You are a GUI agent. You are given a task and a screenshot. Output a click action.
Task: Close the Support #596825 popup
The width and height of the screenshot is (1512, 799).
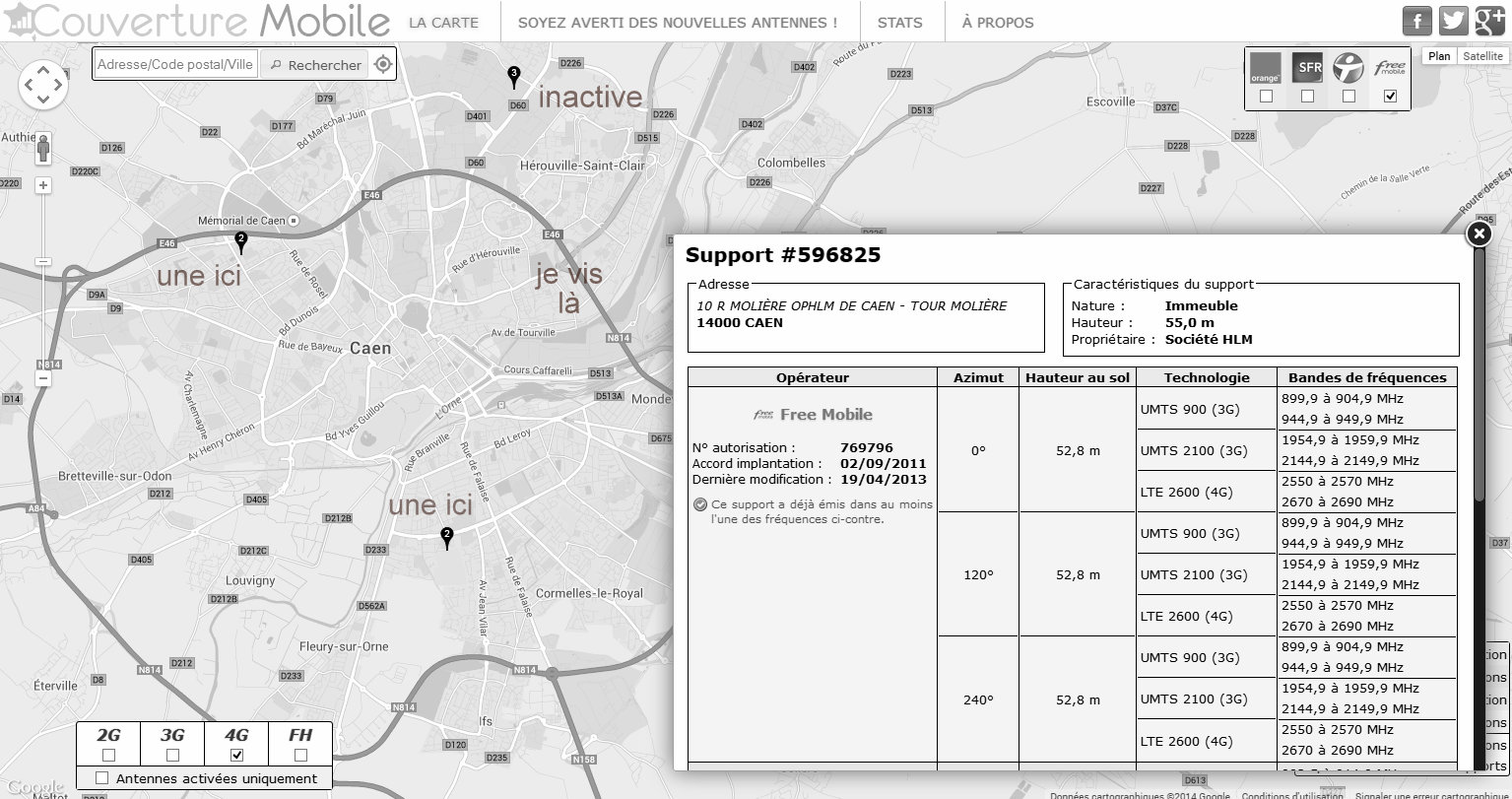pyautogui.click(x=1479, y=233)
